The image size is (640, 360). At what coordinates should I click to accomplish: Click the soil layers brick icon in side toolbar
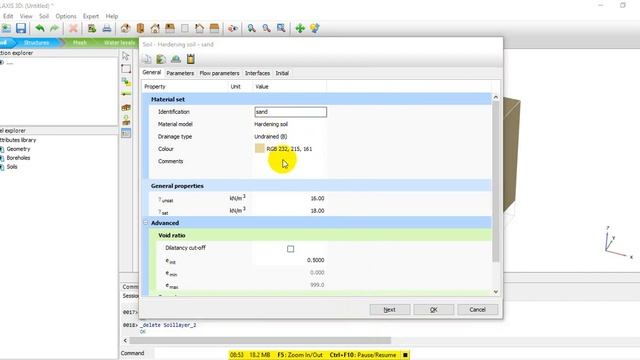[126, 107]
